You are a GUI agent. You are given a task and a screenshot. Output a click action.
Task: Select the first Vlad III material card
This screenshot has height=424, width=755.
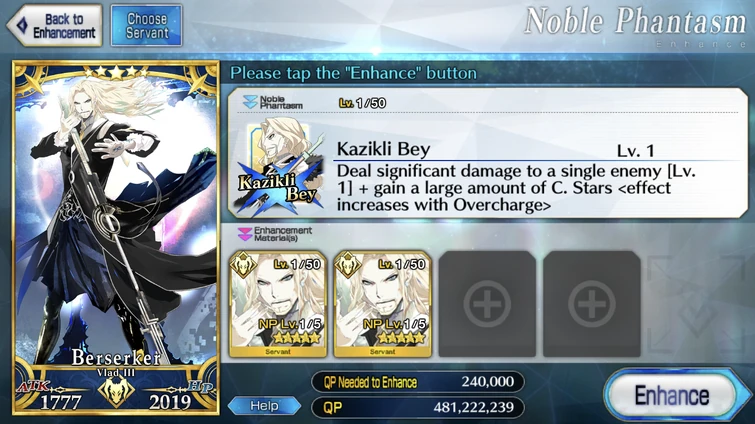[278, 304]
